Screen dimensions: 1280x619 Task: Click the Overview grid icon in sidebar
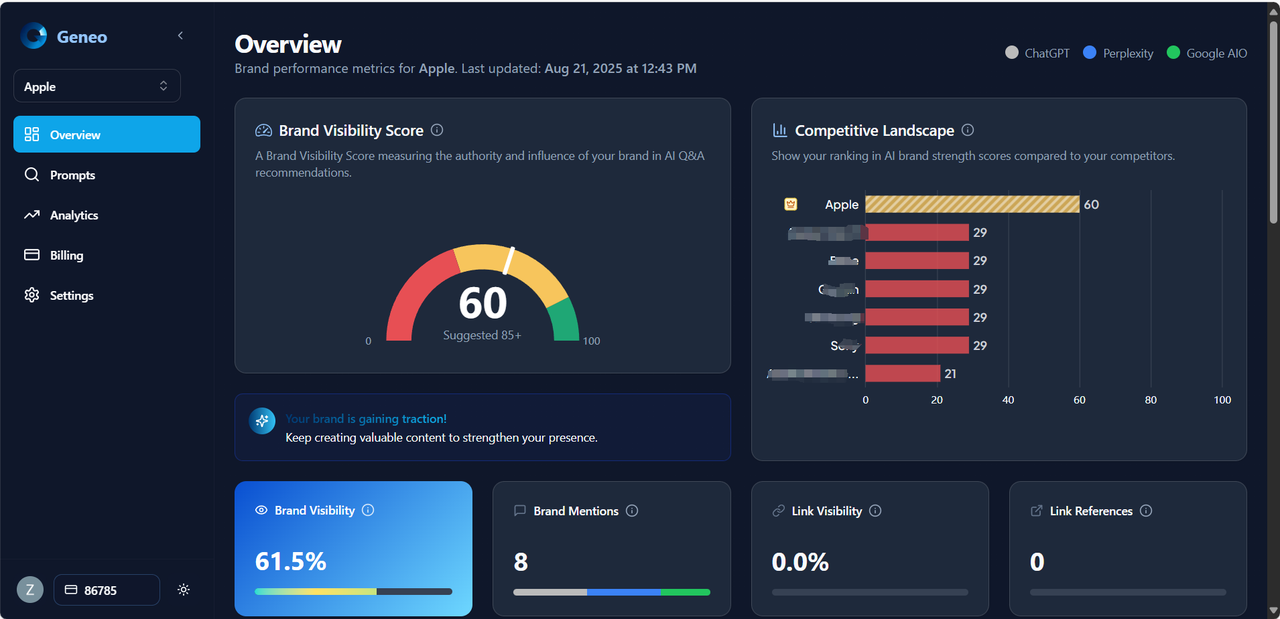pyautogui.click(x=31, y=134)
